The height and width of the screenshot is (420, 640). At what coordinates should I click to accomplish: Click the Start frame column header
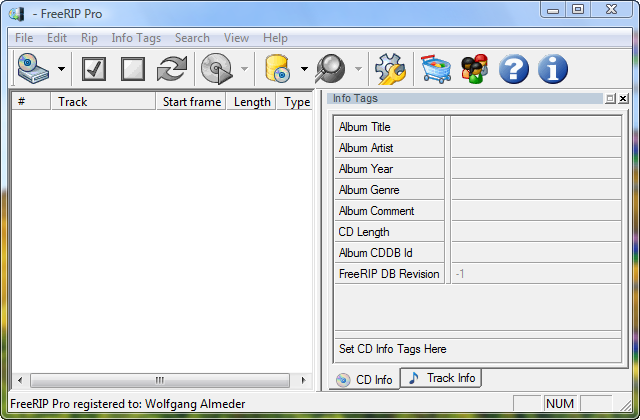(191, 101)
